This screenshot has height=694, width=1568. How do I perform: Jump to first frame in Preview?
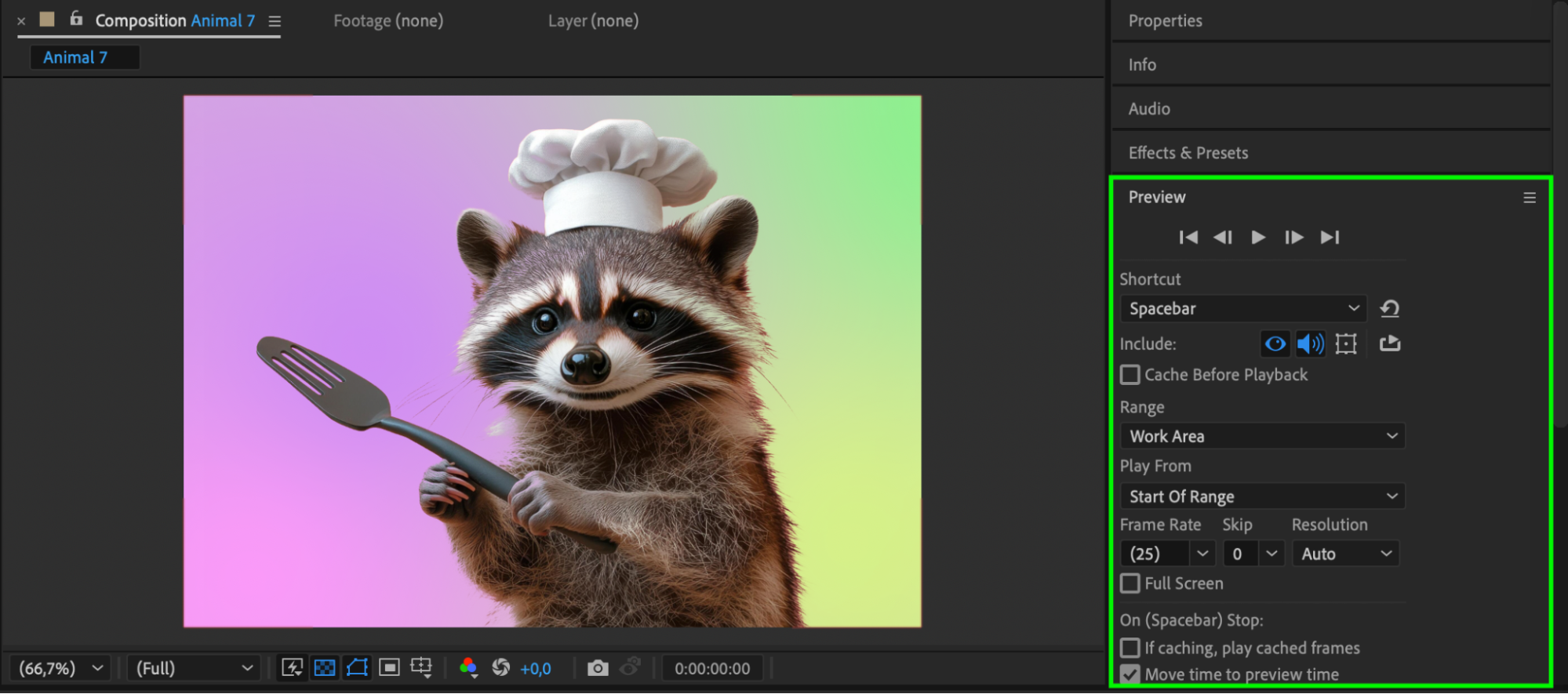[x=1188, y=238]
